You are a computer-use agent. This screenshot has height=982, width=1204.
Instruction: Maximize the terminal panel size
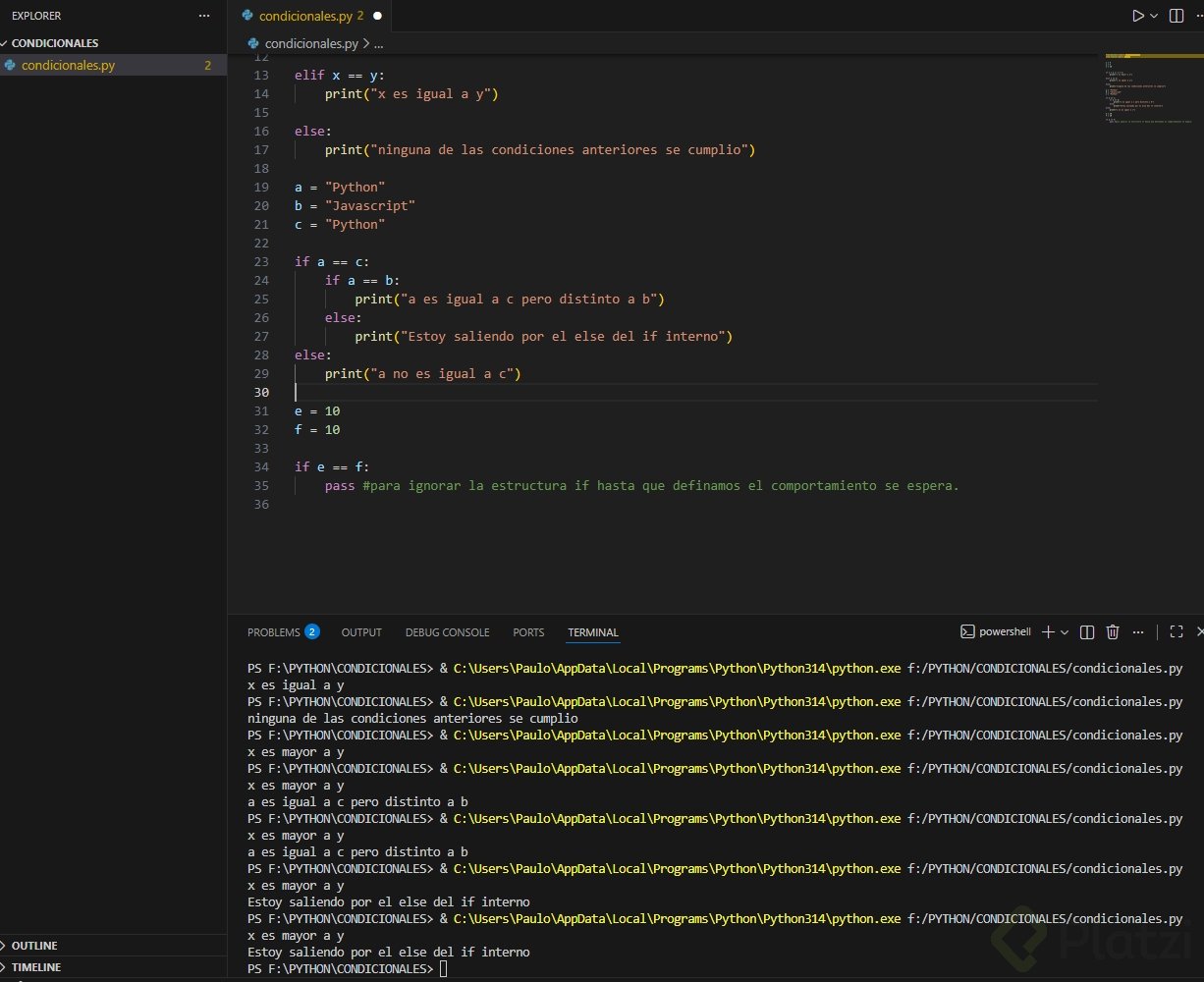1176,632
